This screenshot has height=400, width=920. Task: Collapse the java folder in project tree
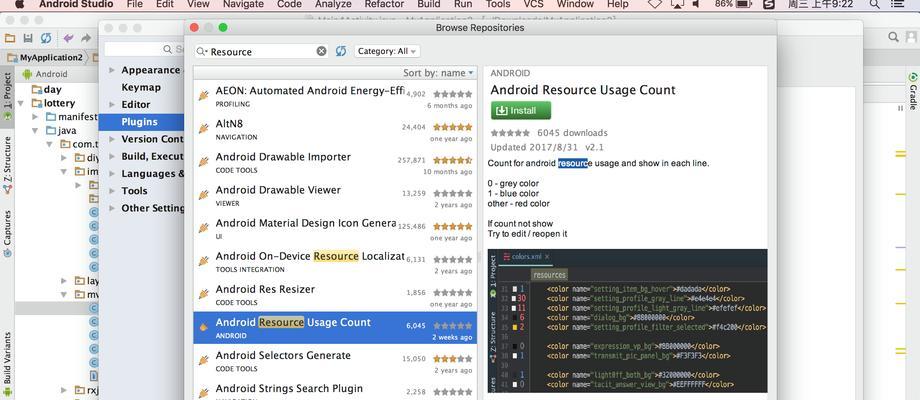point(35,131)
